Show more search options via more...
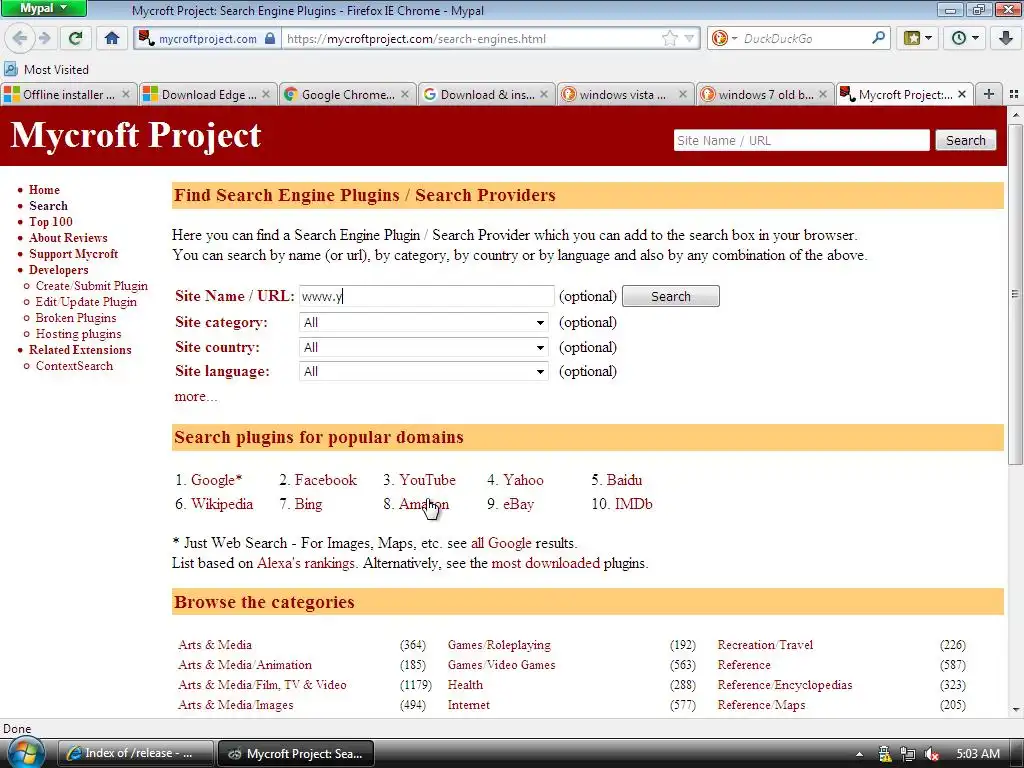This screenshot has height=768, width=1024. (x=195, y=396)
